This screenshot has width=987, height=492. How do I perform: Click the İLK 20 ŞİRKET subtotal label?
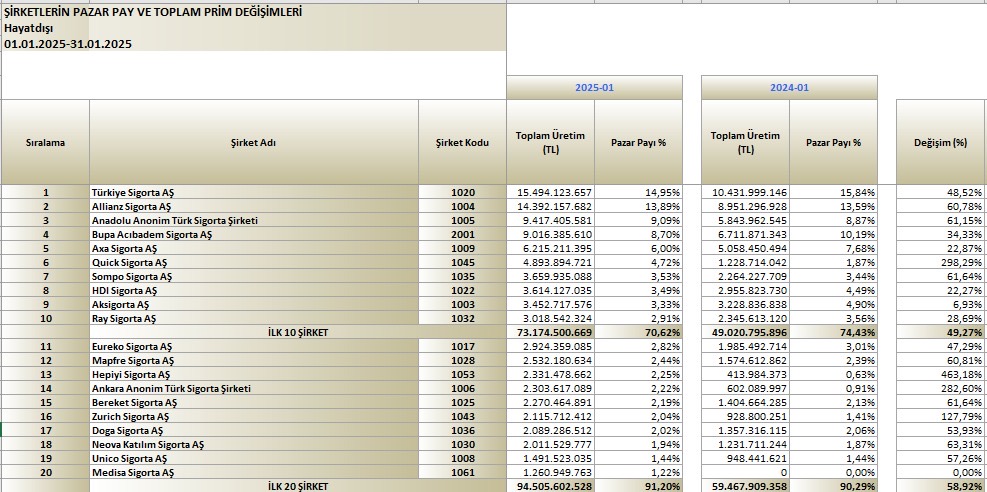298,486
